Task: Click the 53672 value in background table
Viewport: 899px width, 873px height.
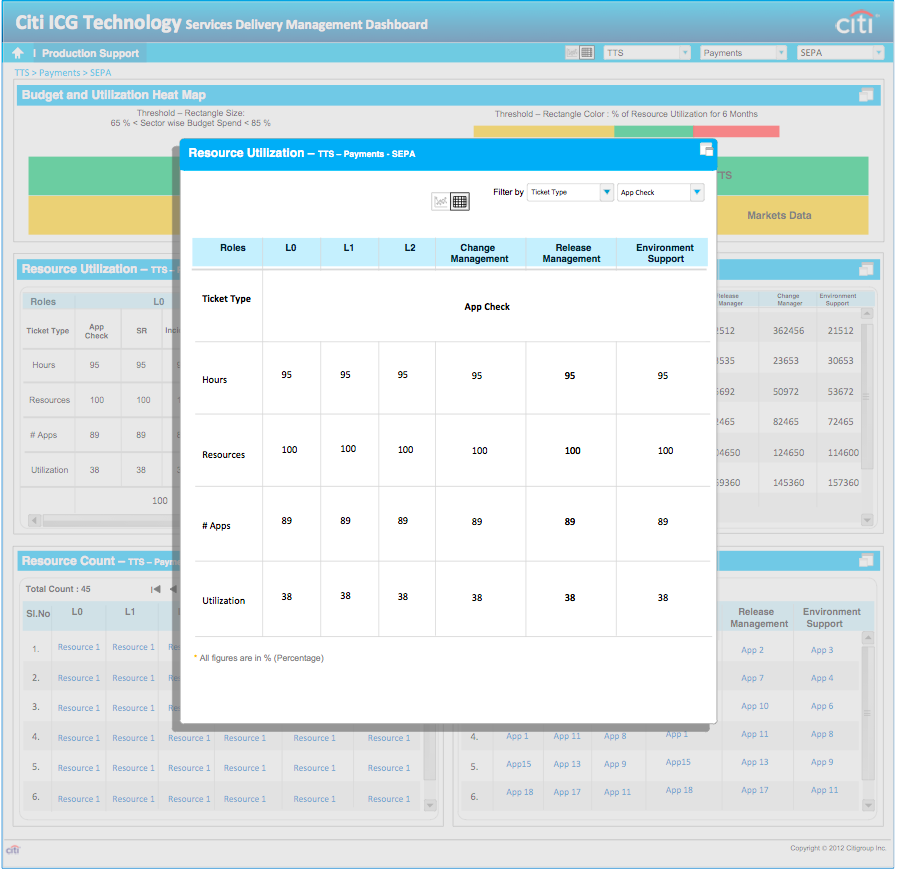Action: point(841,392)
